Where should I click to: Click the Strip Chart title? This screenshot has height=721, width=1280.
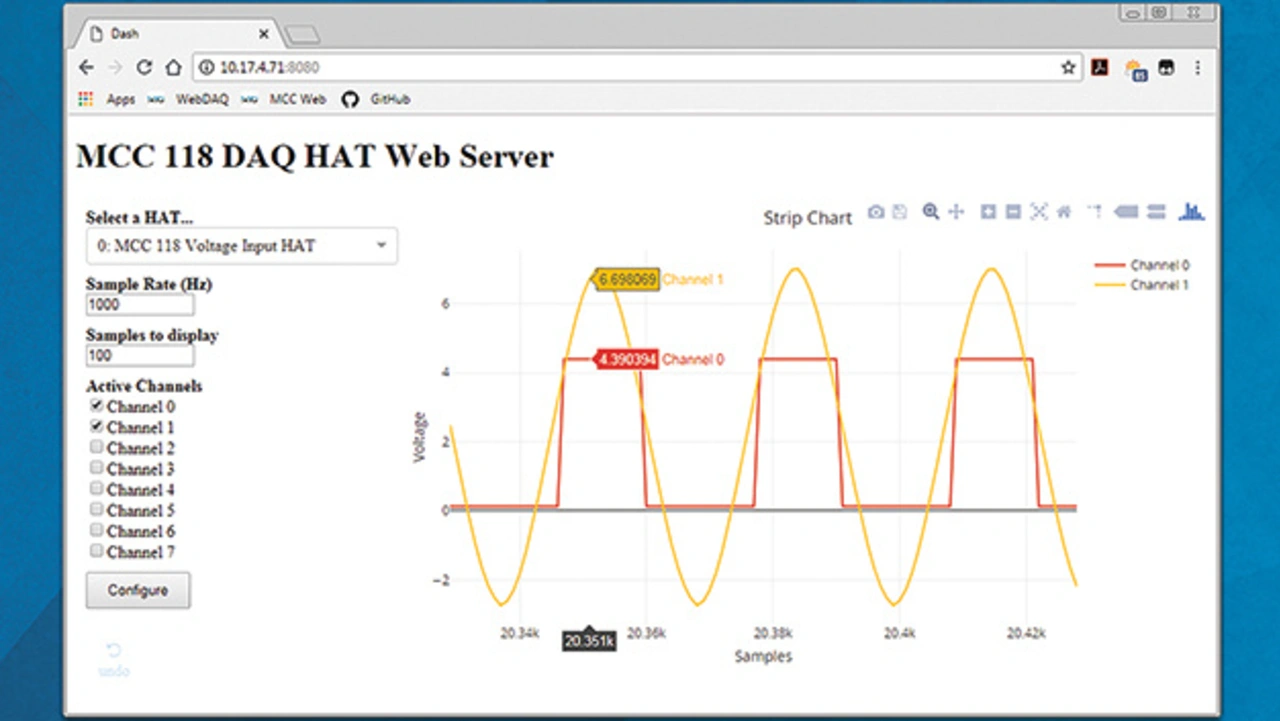point(807,218)
